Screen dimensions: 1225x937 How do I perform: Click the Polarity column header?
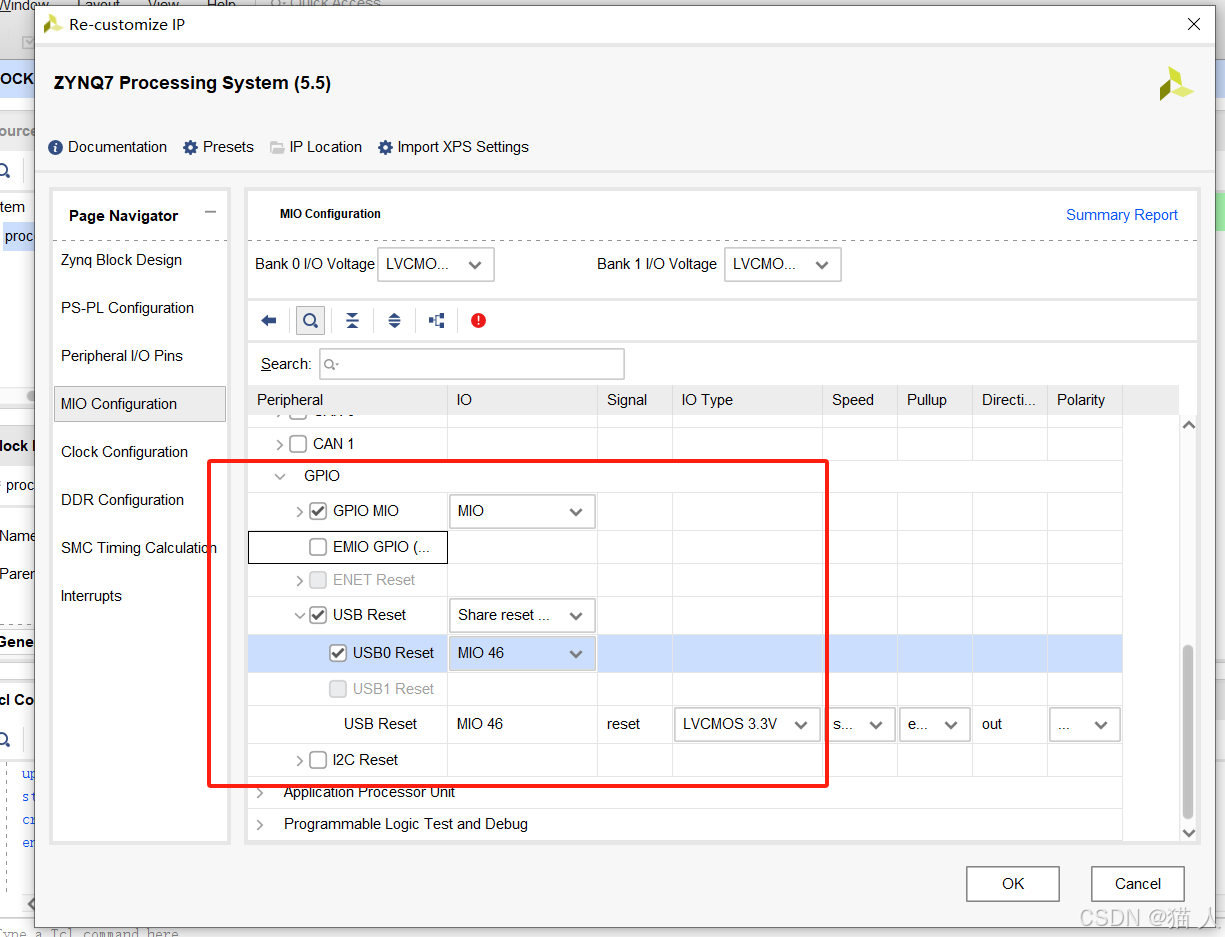click(1084, 400)
